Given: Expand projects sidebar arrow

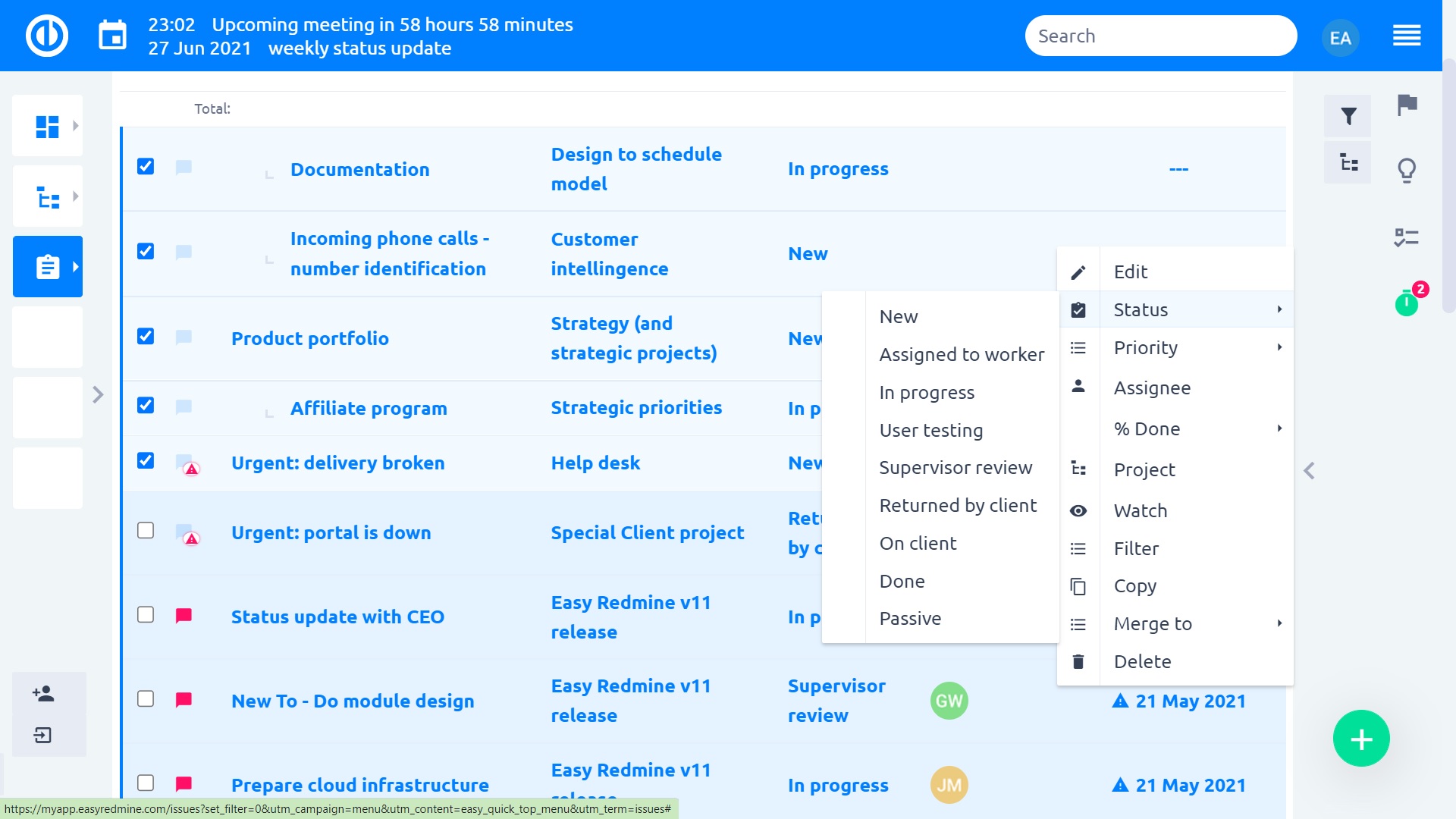Looking at the screenshot, I should pyautogui.click(x=75, y=196).
